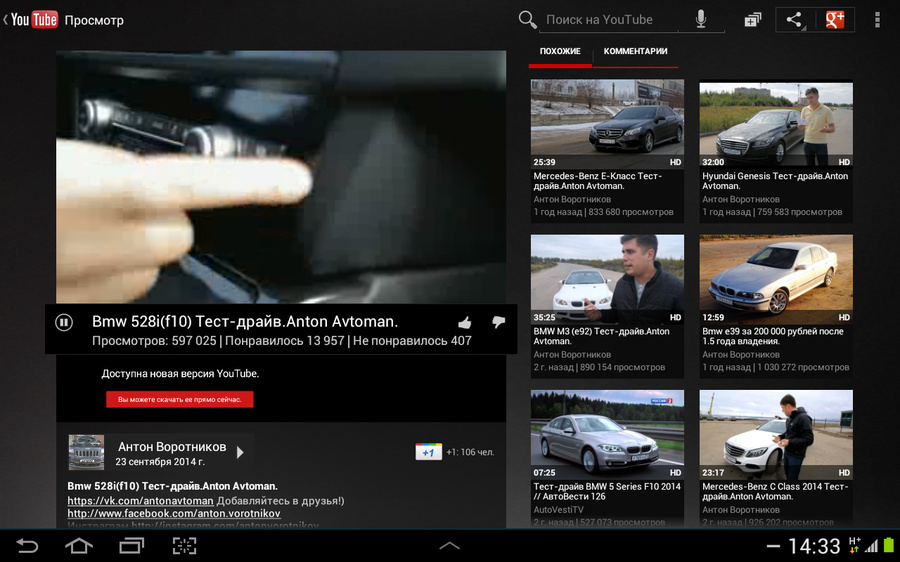Expand channel arrow next to Антон Воротников
Image resolution: width=900 pixels, height=562 pixels.
240,452
